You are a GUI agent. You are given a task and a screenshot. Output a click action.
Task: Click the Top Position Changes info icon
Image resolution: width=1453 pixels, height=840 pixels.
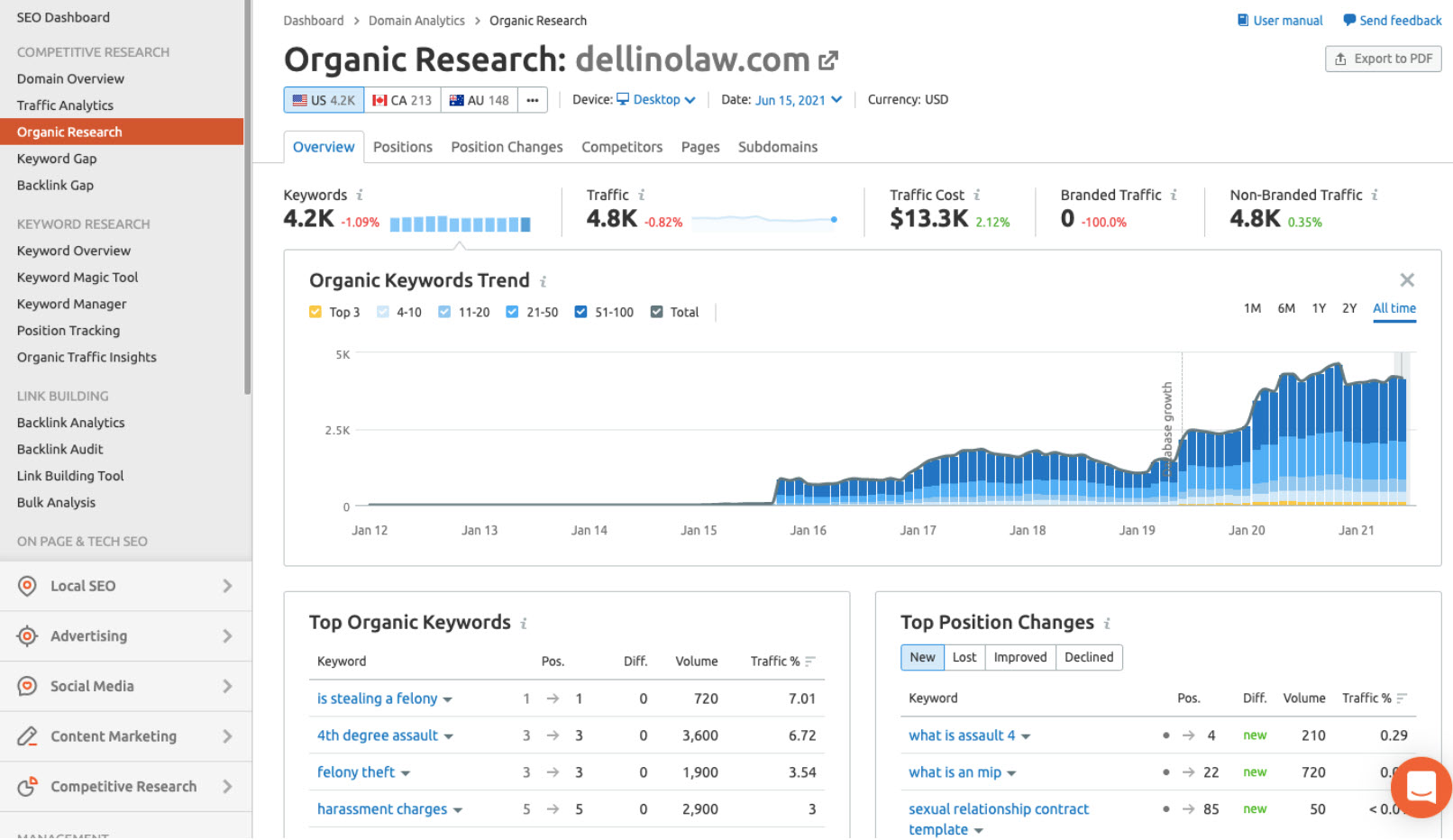pyautogui.click(x=1107, y=623)
